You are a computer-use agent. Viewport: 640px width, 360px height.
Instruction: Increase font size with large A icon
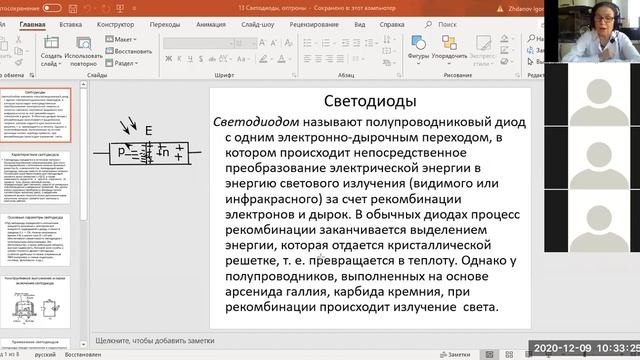(262, 43)
